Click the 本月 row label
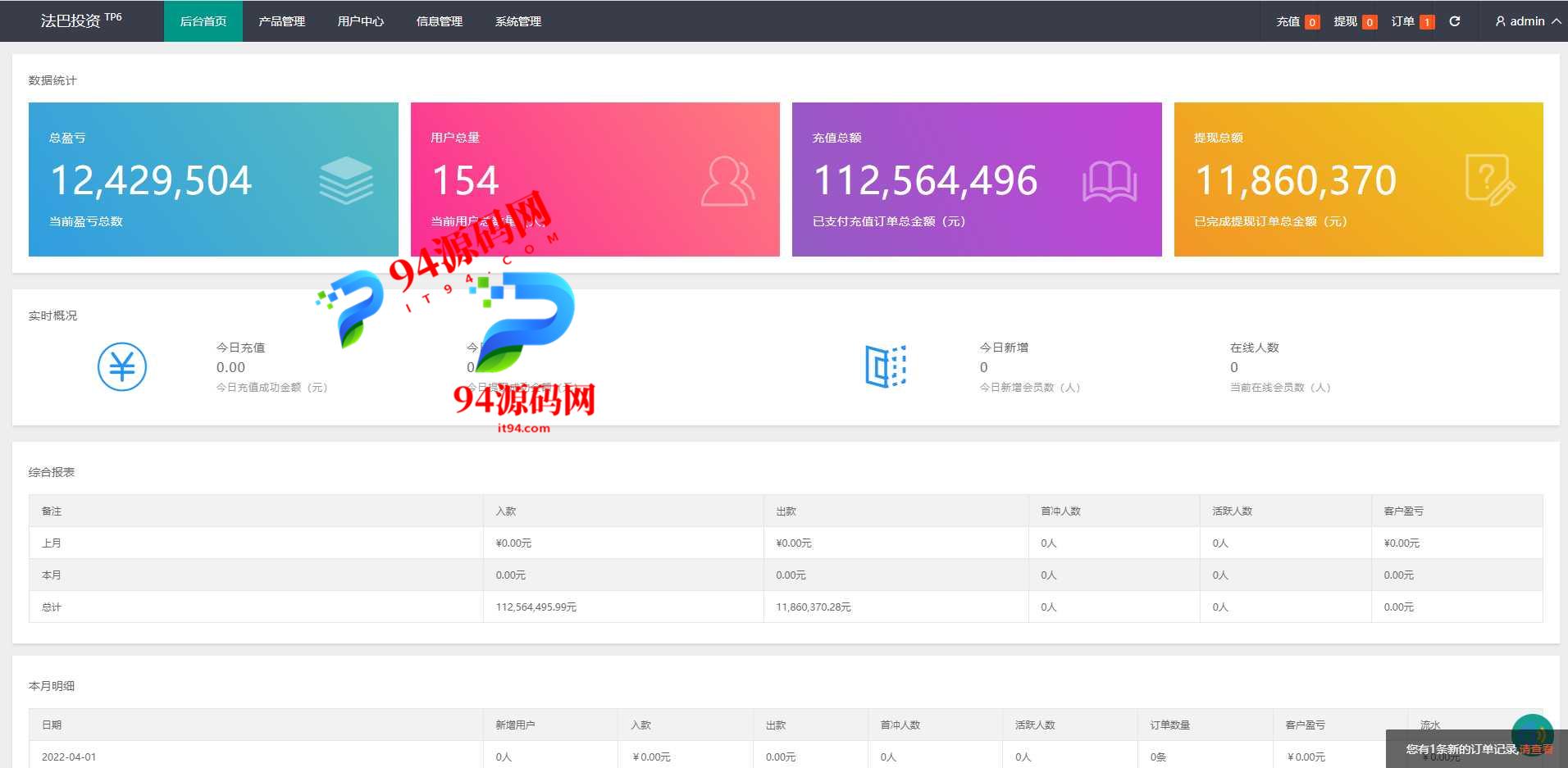Image resolution: width=1568 pixels, height=768 pixels. click(52, 575)
